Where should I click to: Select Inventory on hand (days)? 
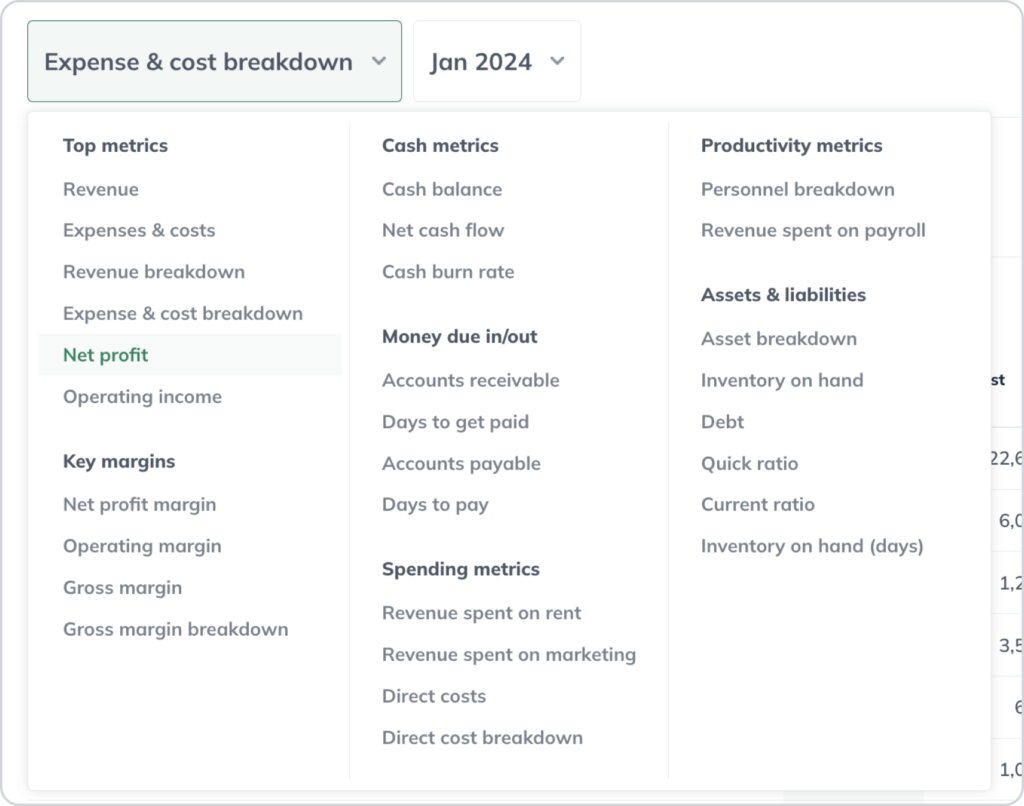[x=812, y=546]
